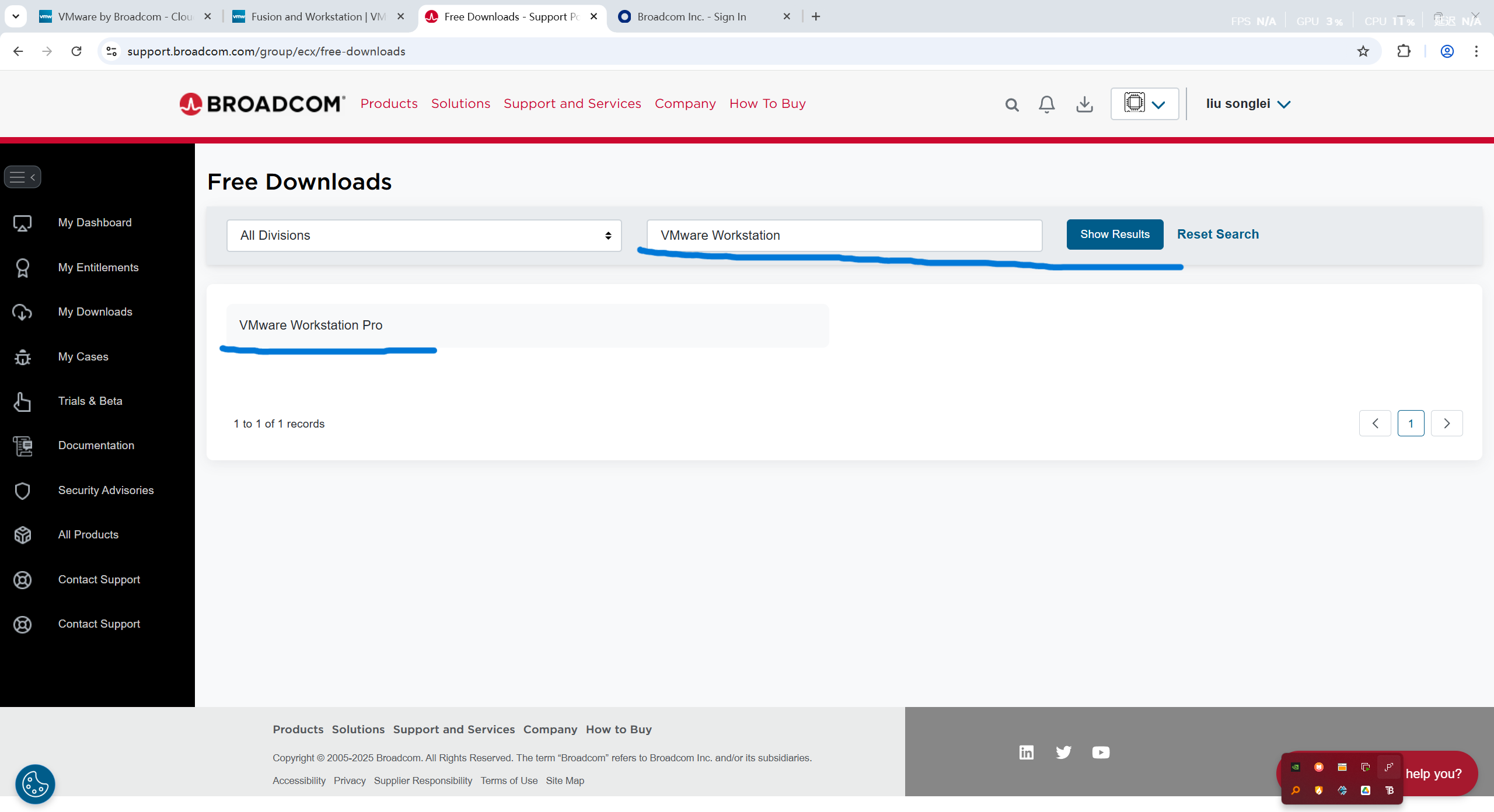
Task: Open notifications bell icon
Action: coord(1046,104)
